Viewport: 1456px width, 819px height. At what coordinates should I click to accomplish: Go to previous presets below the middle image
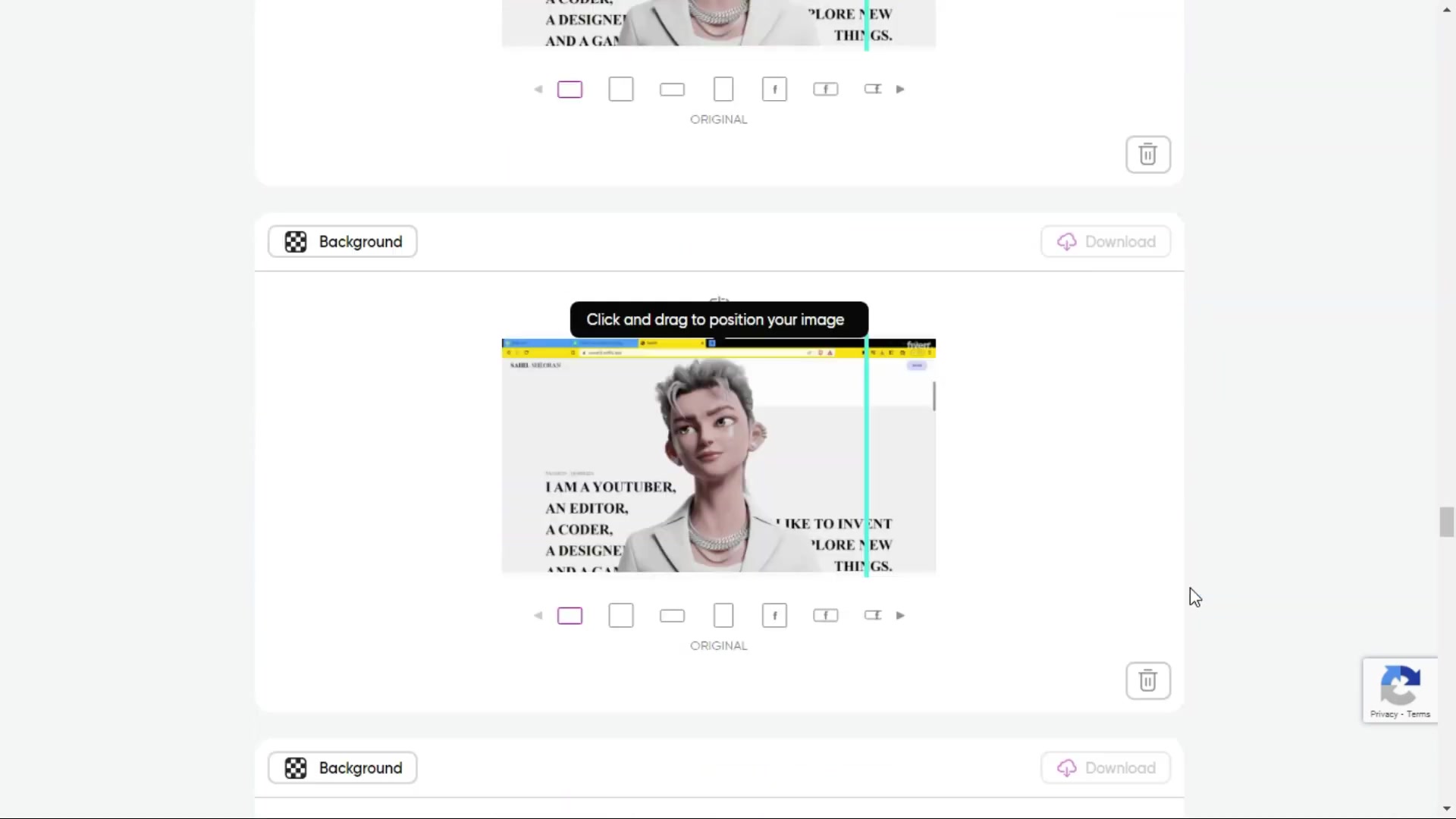click(x=538, y=616)
